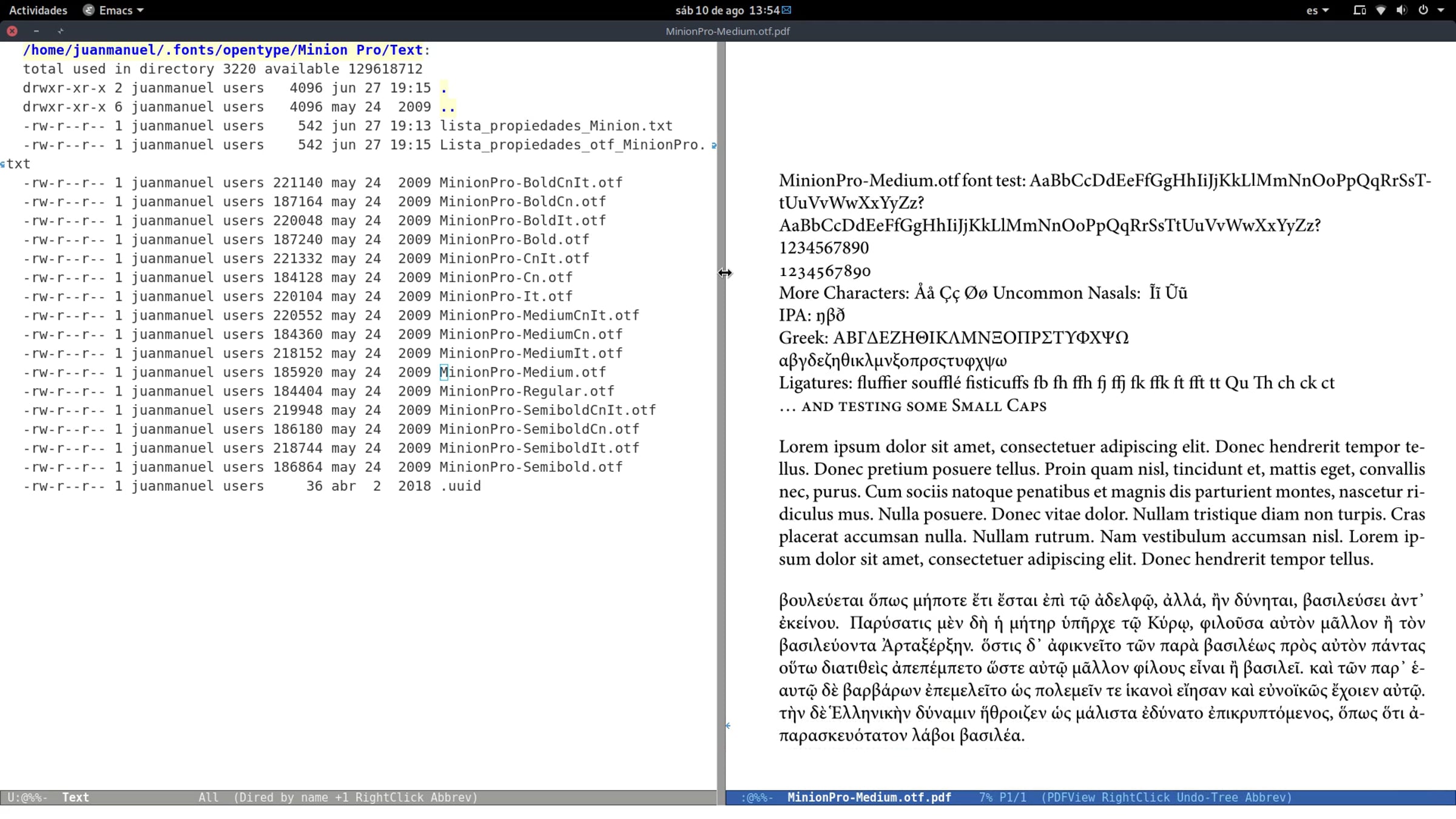Open the clock and calendar menu
The width and height of the screenshot is (1456, 819).
click(x=727, y=10)
